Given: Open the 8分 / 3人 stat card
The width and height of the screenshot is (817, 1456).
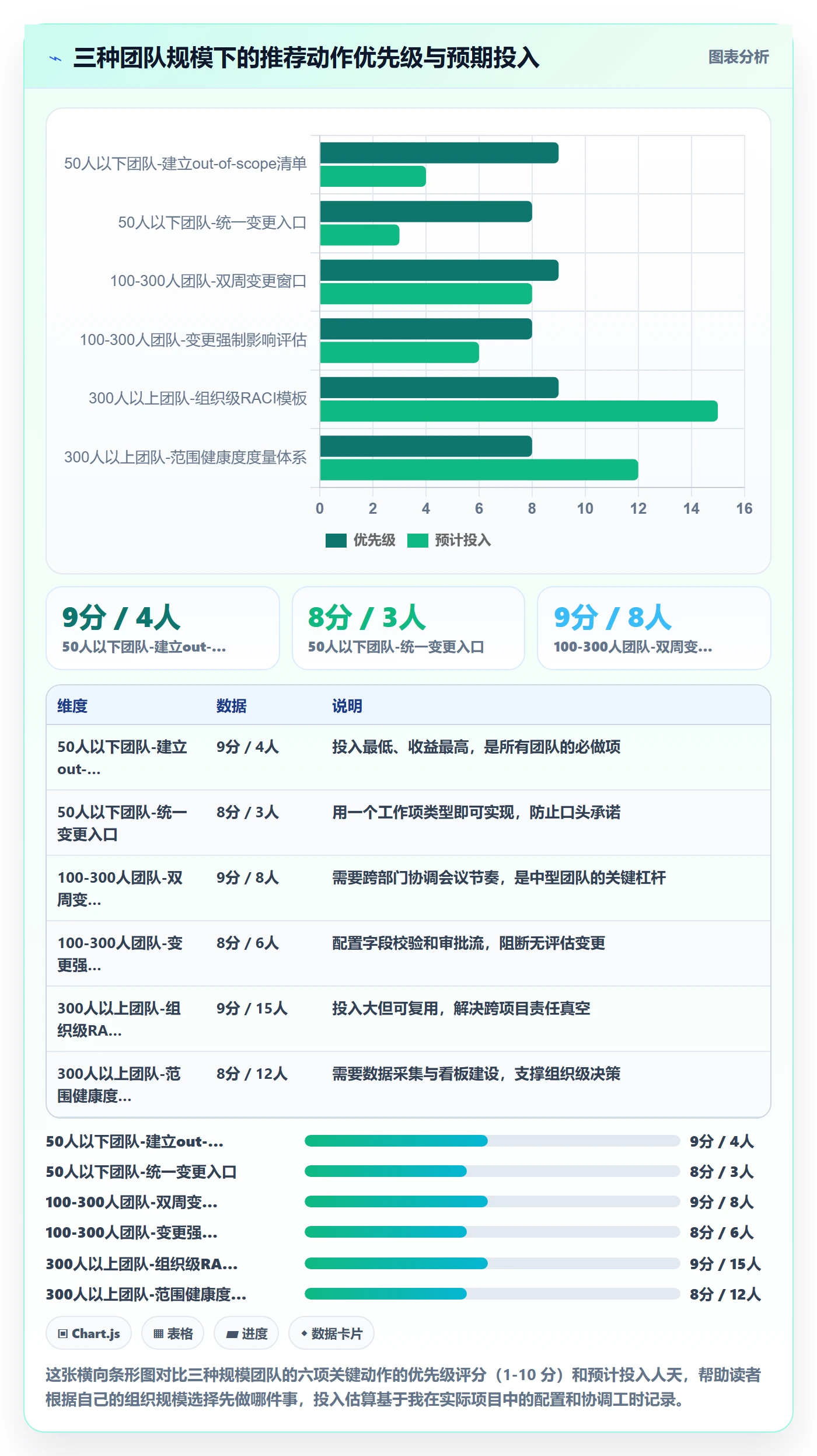Looking at the screenshot, I should [408, 628].
